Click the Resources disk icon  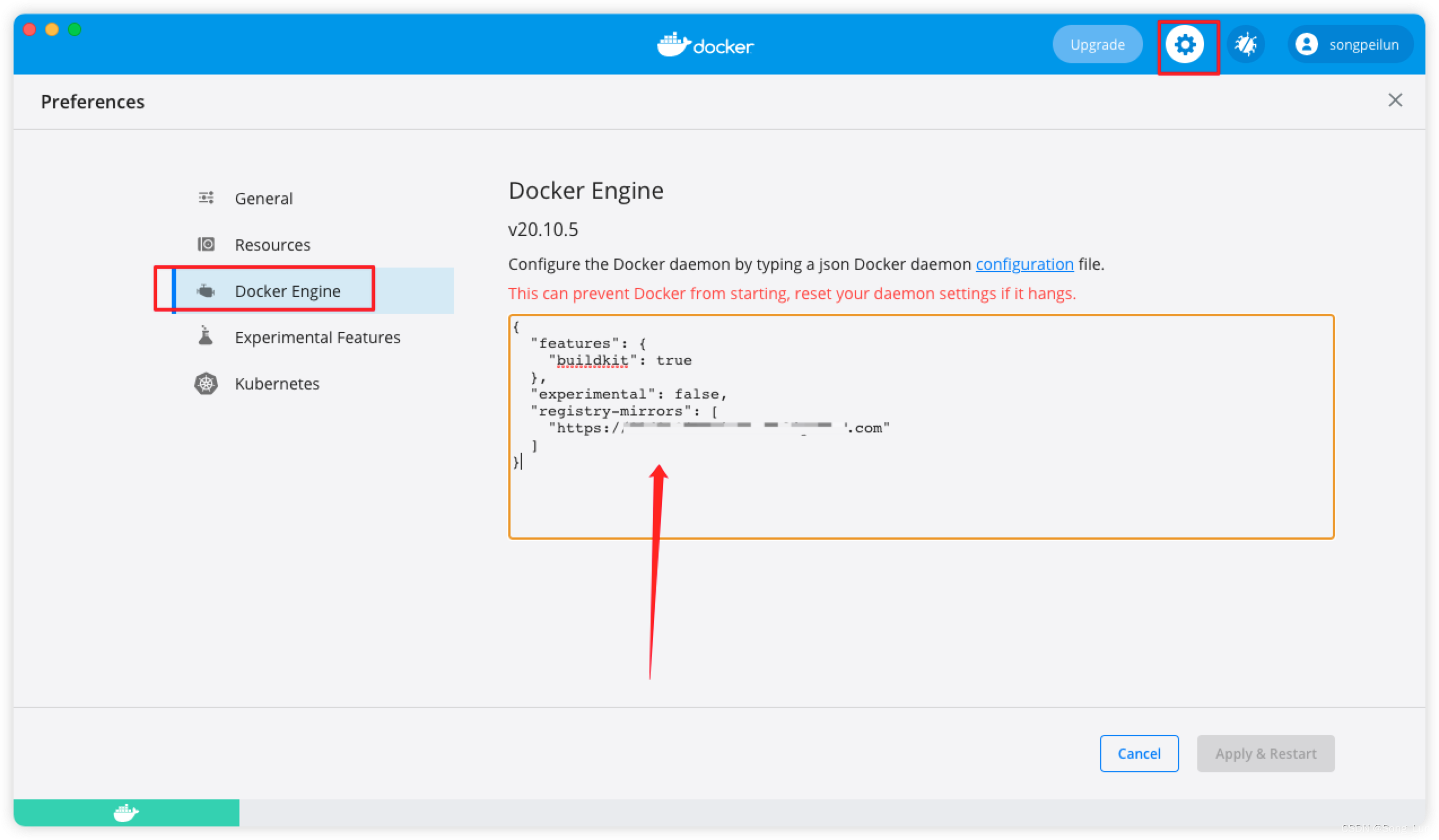206,244
